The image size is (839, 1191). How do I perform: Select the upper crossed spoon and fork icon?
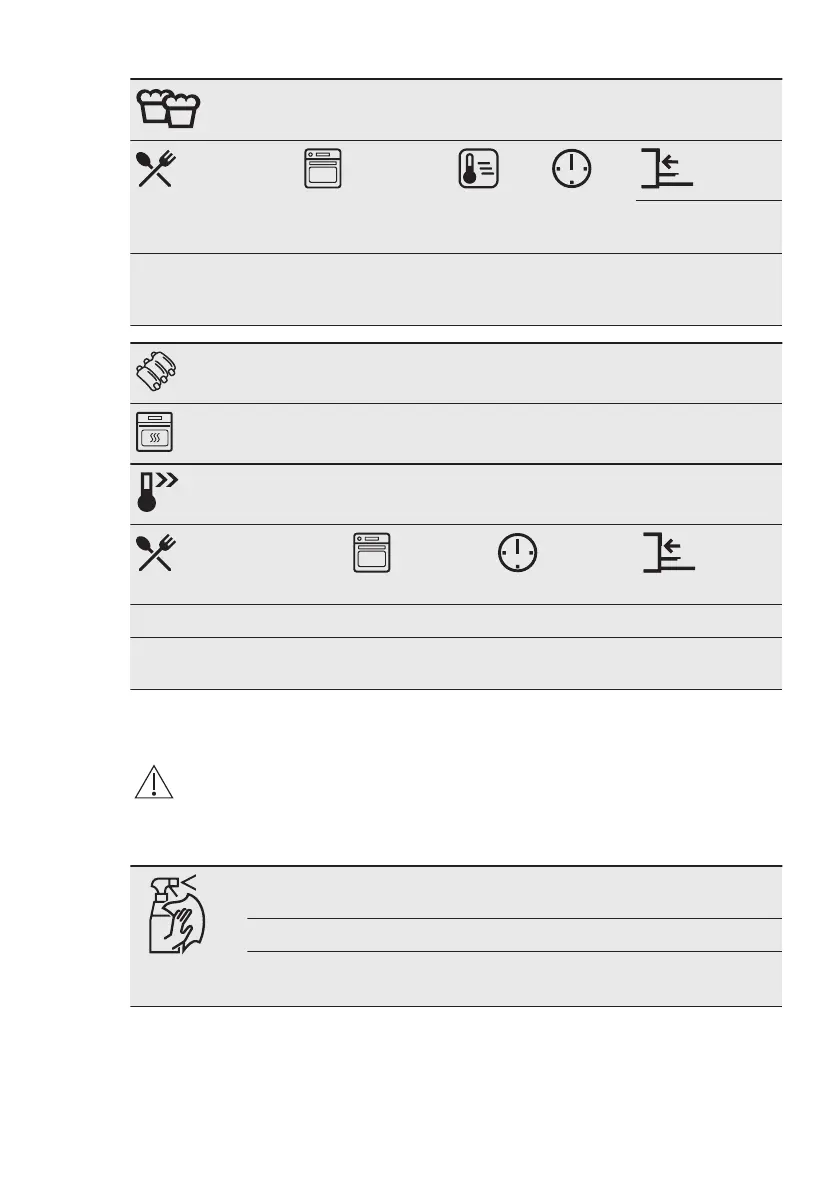[x=156, y=169]
